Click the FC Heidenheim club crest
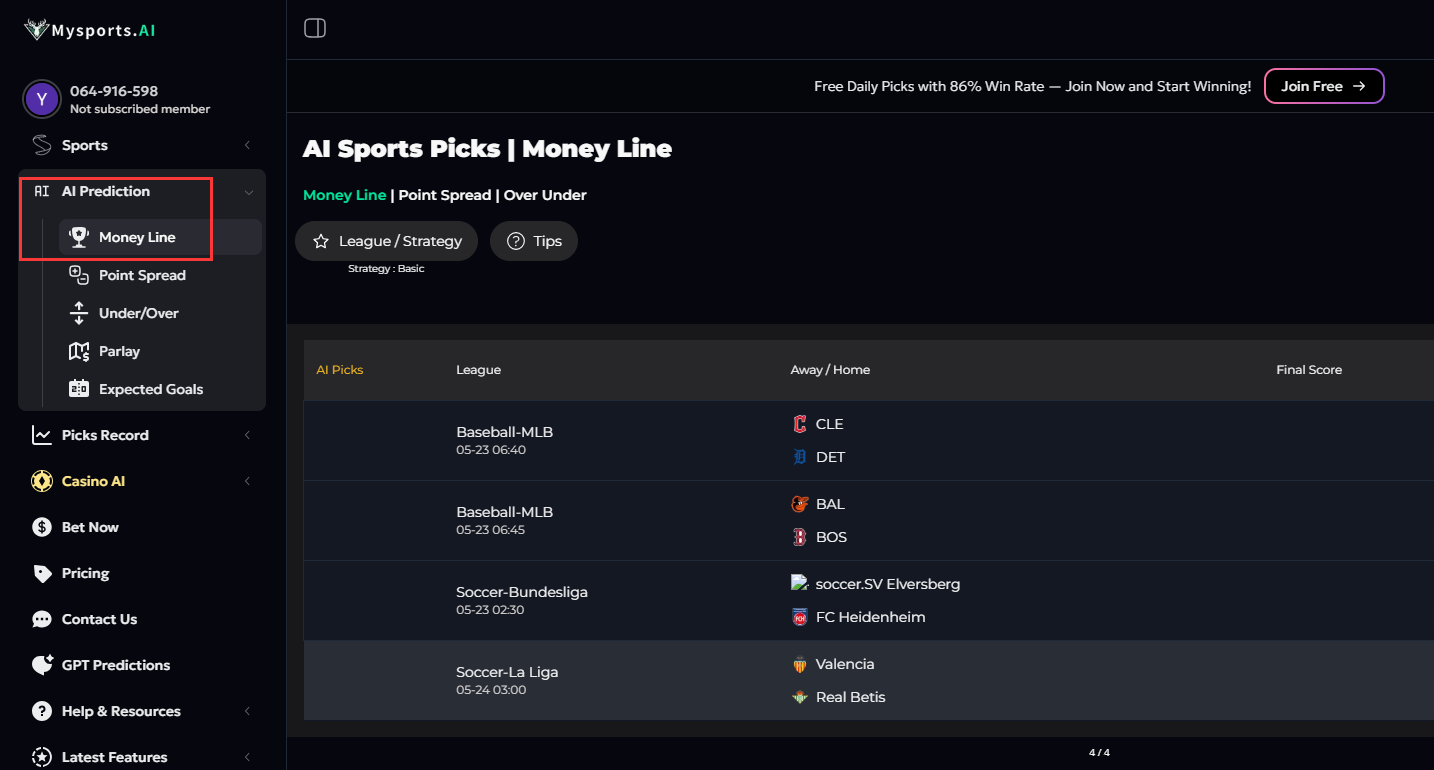The height and width of the screenshot is (770, 1434). click(x=799, y=617)
